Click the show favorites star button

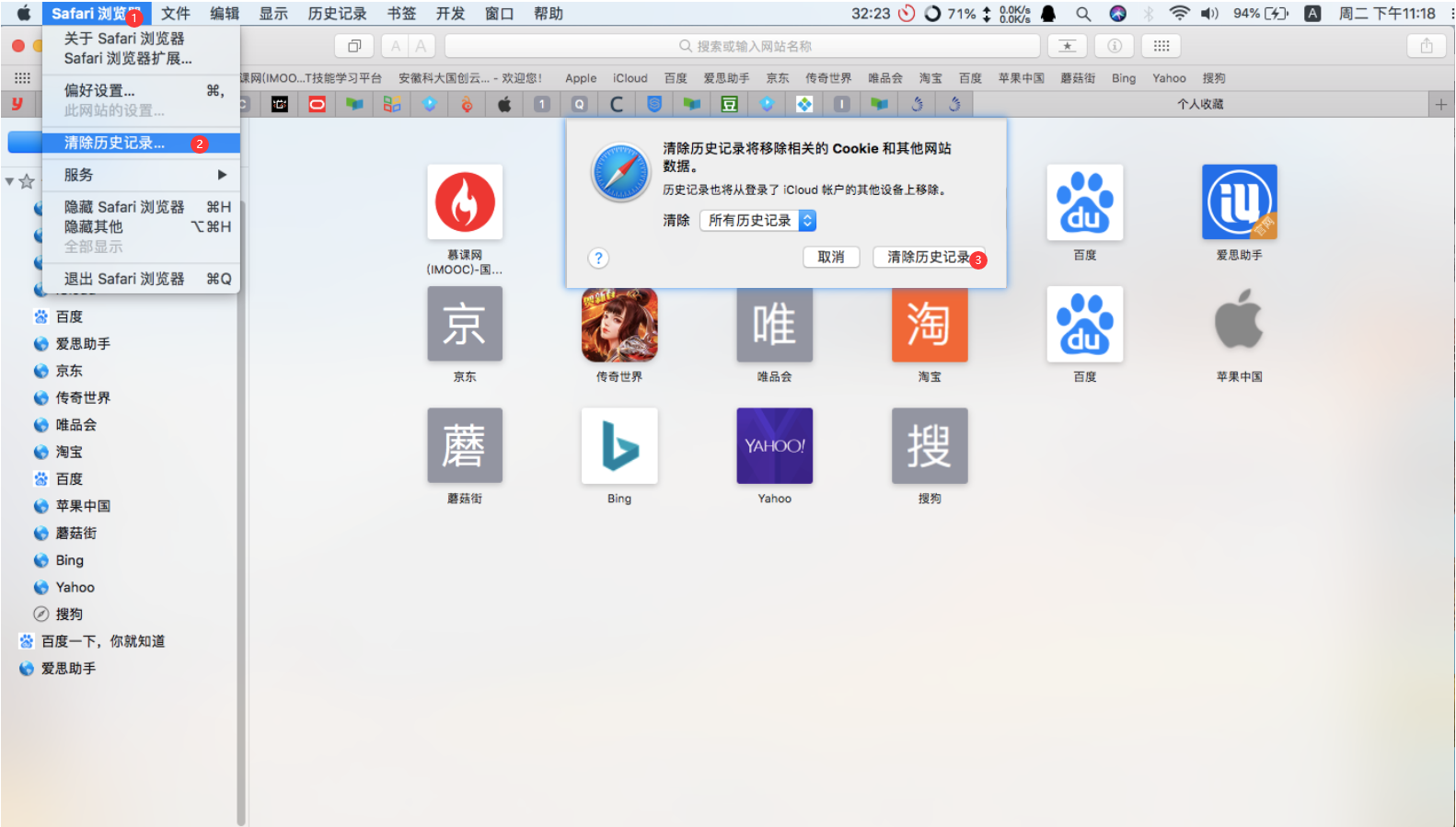1068,46
